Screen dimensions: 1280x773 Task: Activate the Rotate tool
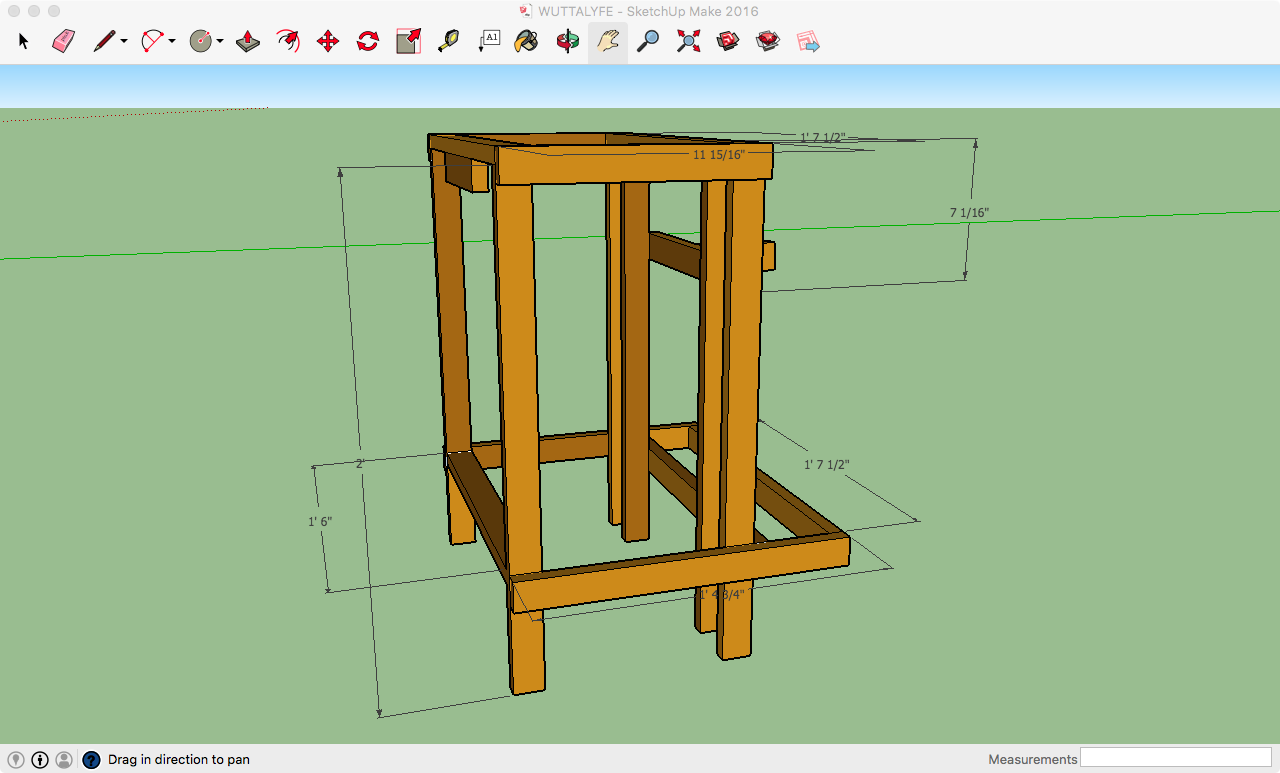point(368,41)
